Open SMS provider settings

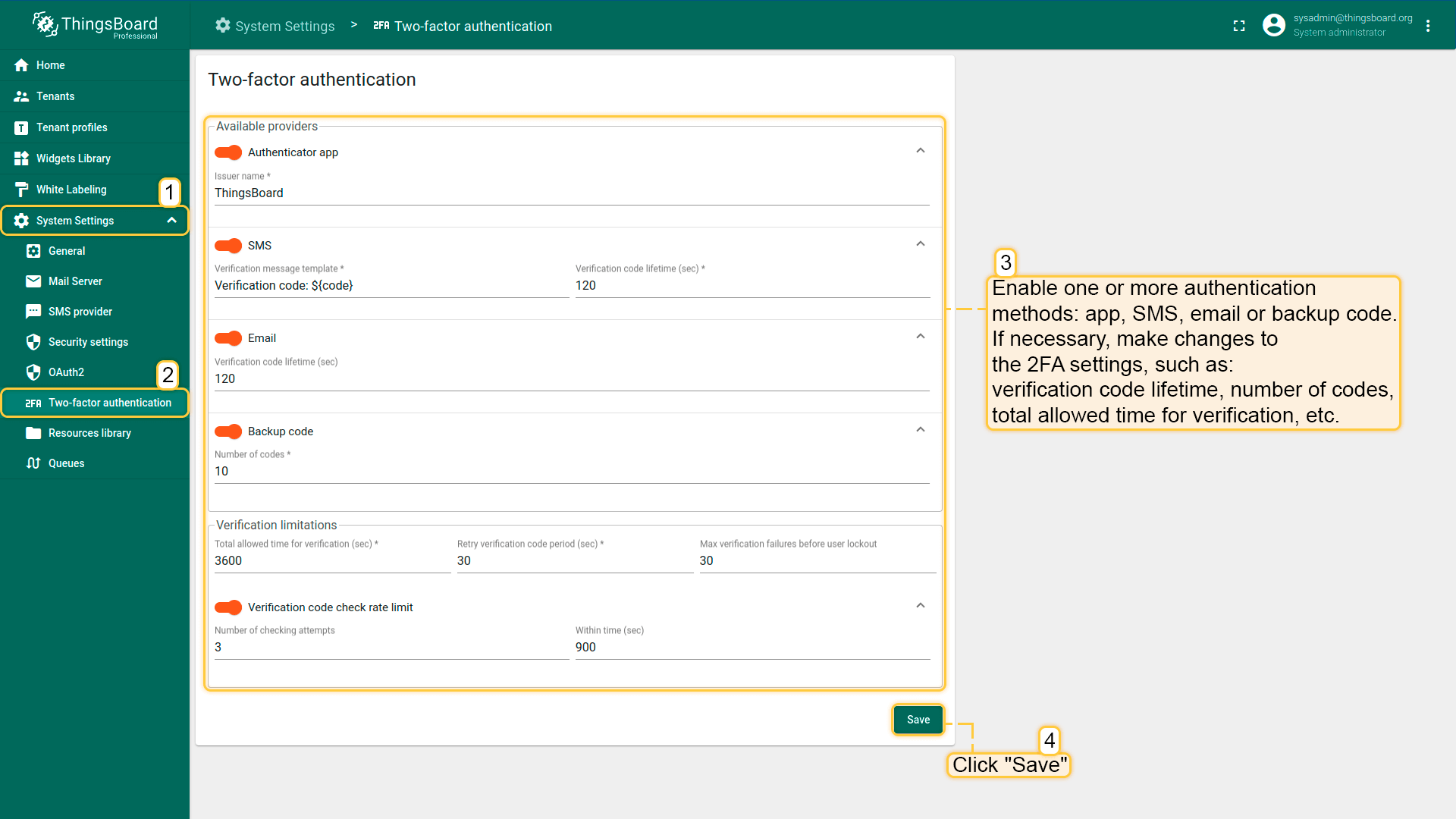(x=95, y=312)
